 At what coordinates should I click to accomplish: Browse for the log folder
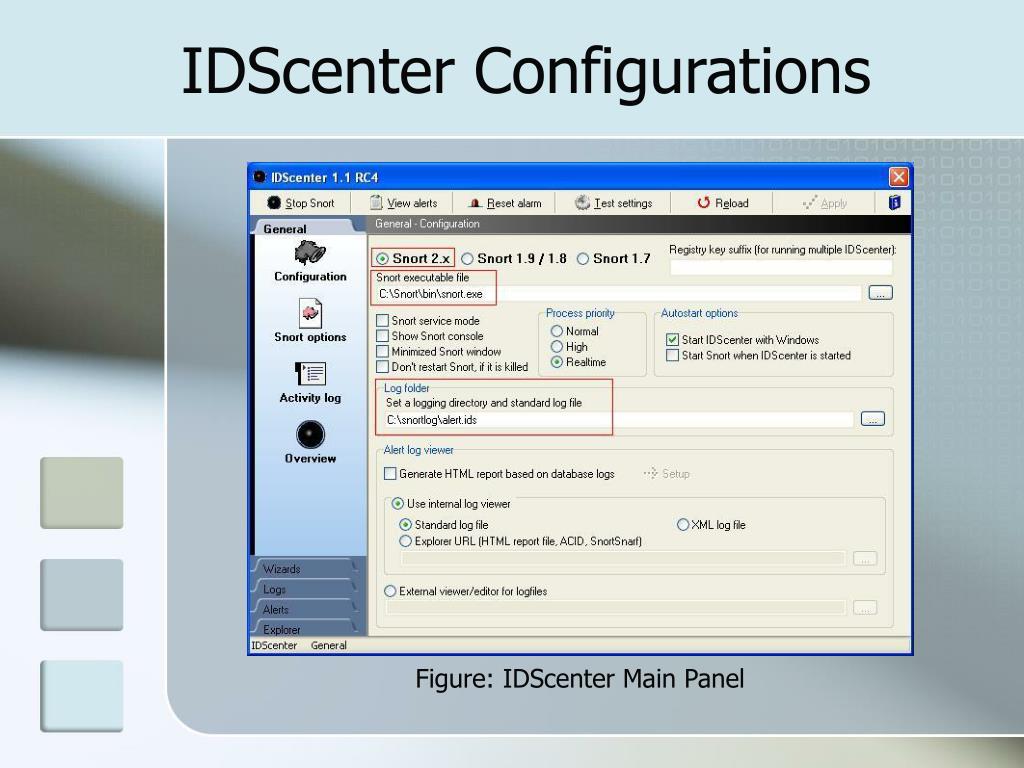coord(872,419)
